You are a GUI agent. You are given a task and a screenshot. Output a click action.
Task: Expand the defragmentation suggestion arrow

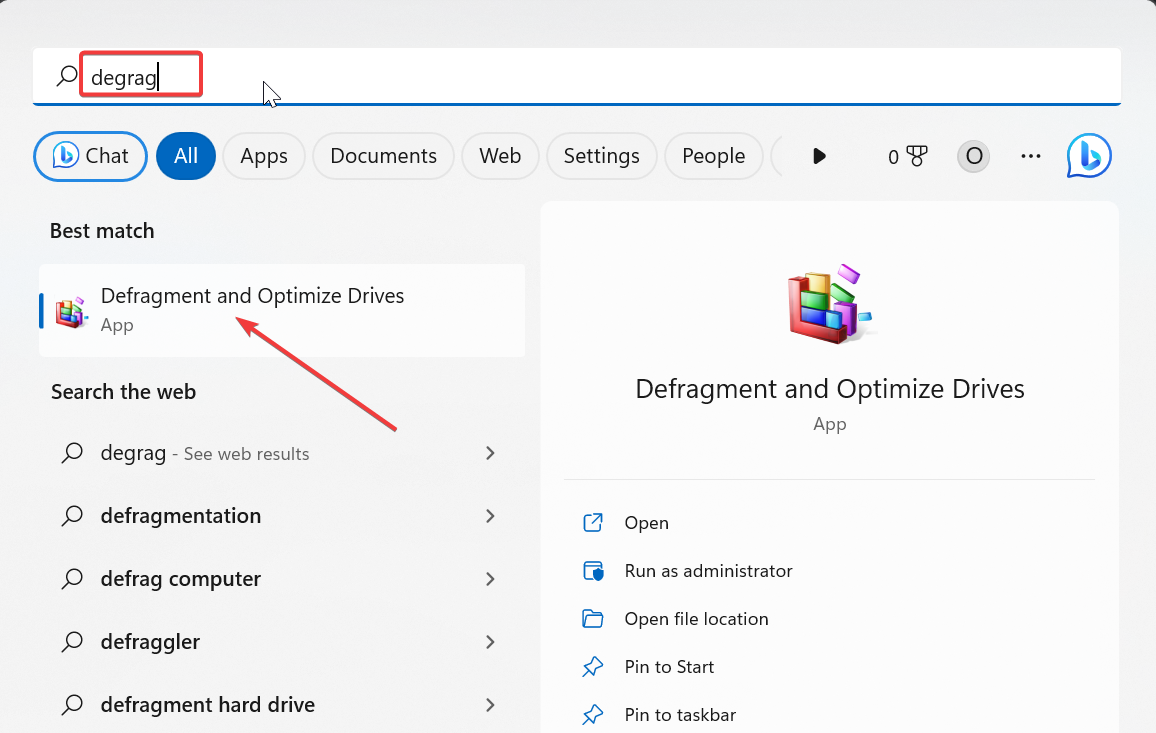click(490, 516)
